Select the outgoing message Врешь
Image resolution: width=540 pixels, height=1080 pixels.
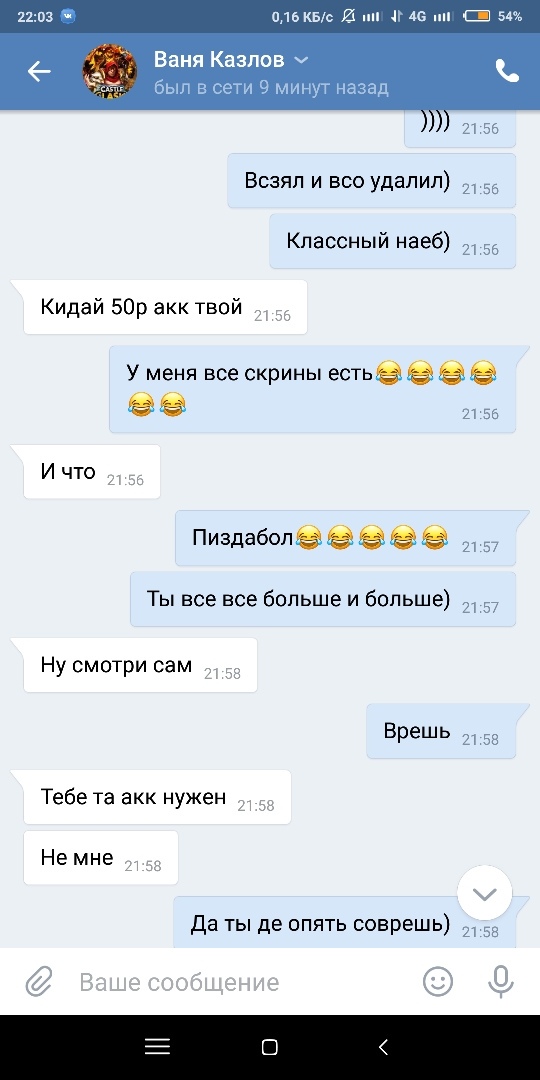441,731
